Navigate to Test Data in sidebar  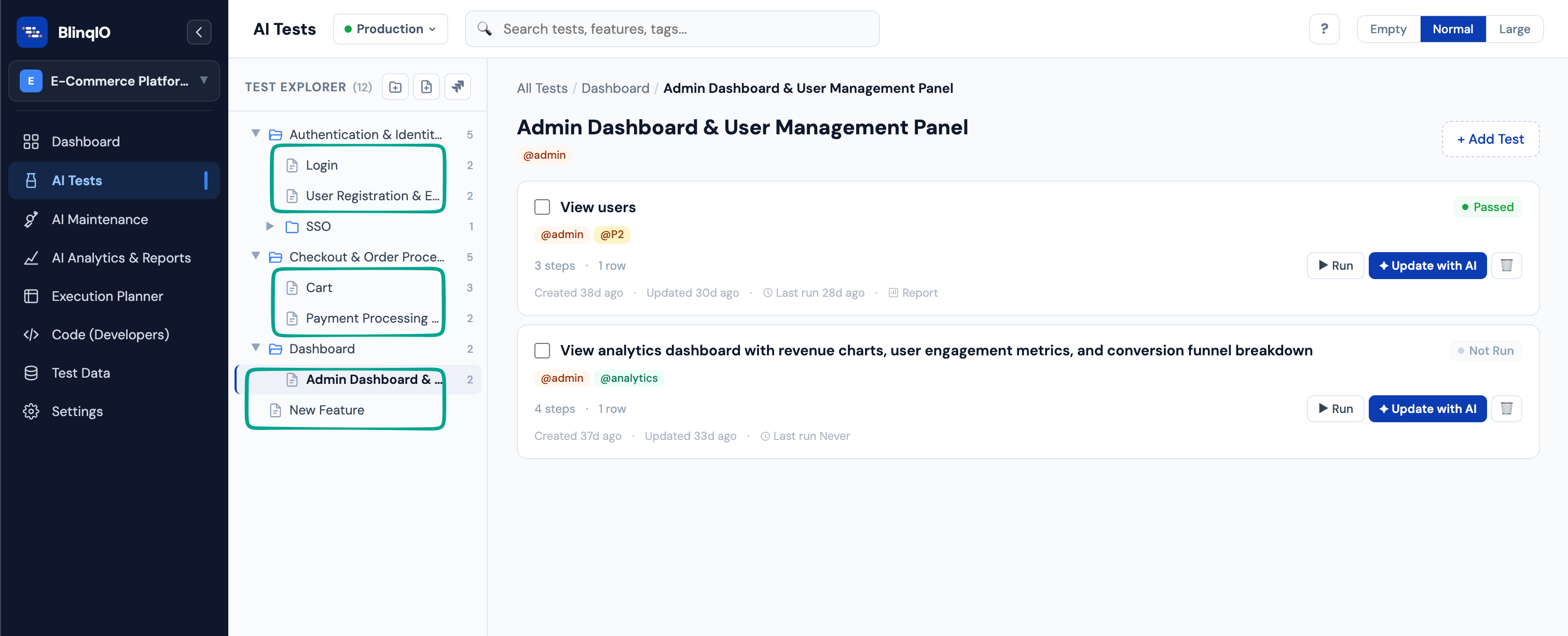coord(81,372)
